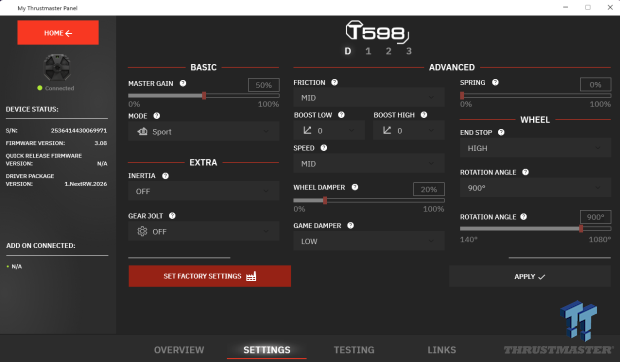Click the Wheel Damper 20% value box
Viewport: 620px width, 362px height.
click(429, 189)
